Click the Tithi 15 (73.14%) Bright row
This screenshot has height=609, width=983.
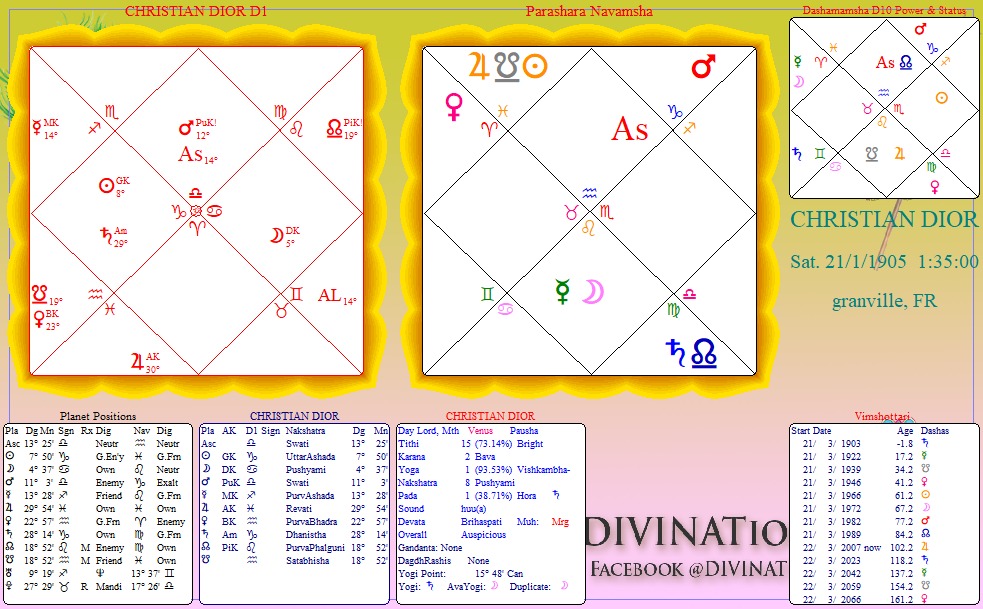point(471,443)
